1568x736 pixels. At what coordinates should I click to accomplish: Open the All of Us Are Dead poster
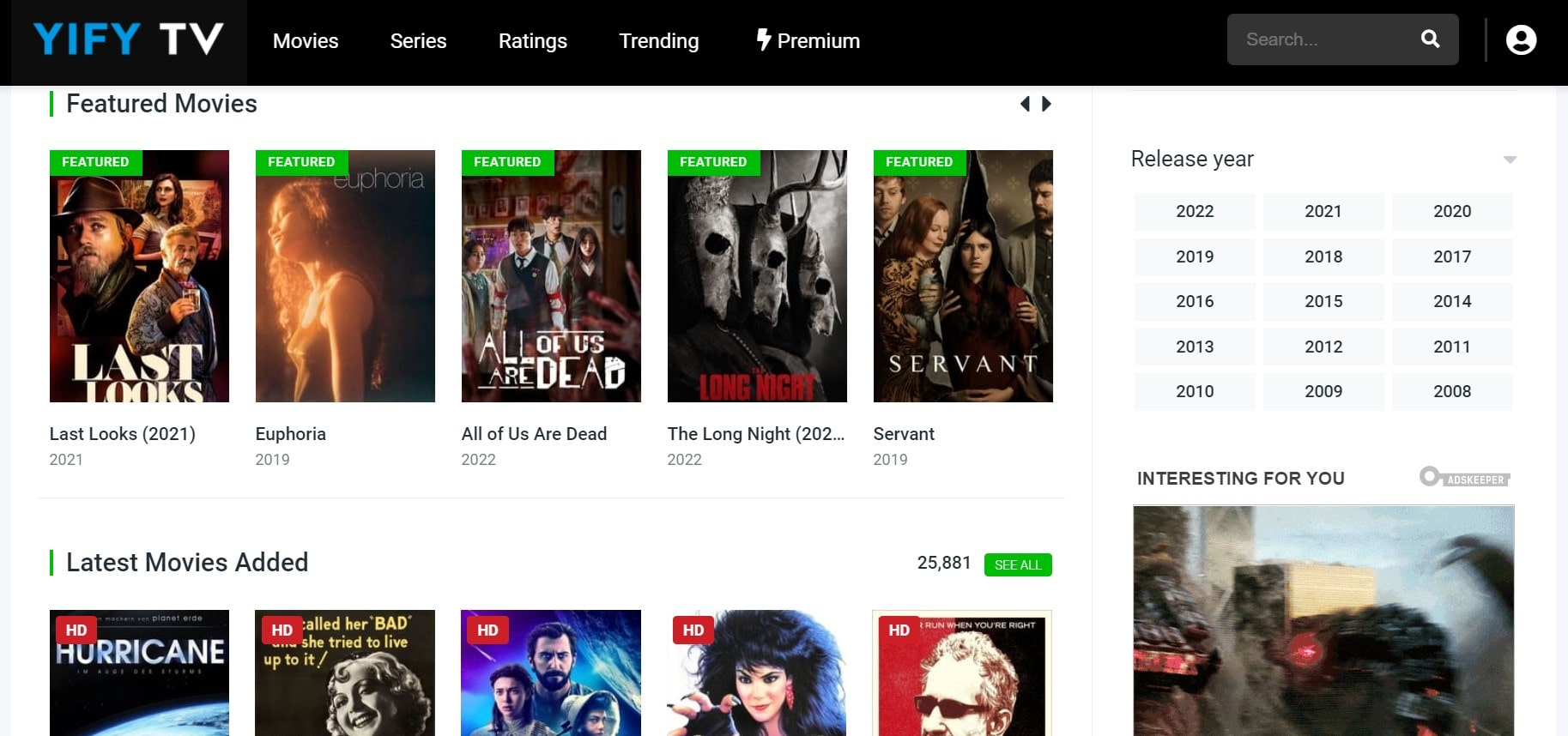551,276
